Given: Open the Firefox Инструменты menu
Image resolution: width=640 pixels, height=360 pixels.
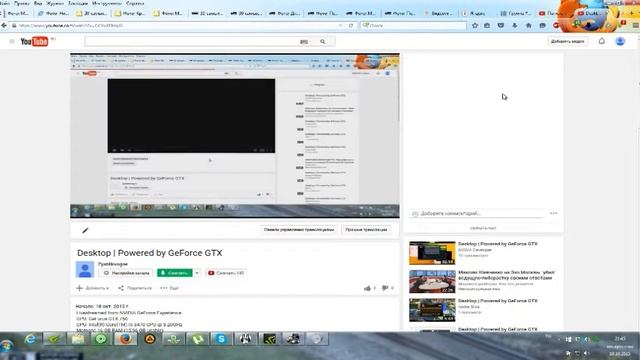Looking at the screenshot, I should [107, 3].
